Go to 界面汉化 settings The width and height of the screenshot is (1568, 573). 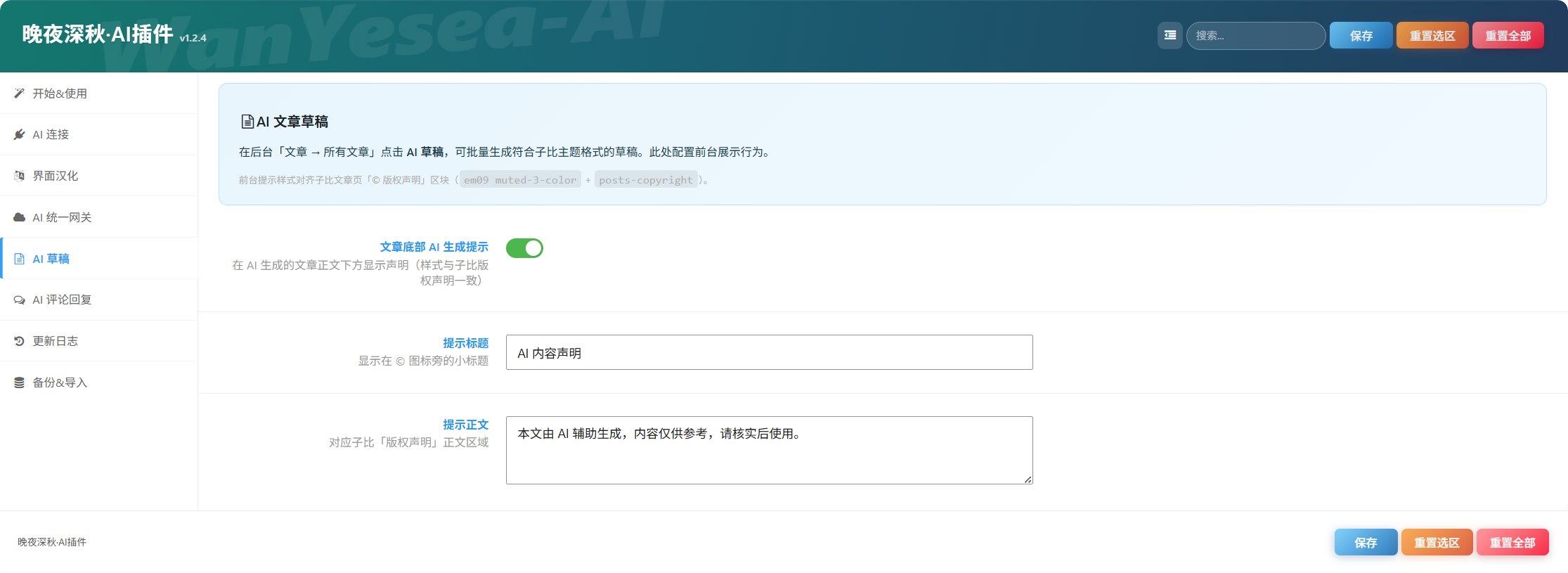coord(99,176)
